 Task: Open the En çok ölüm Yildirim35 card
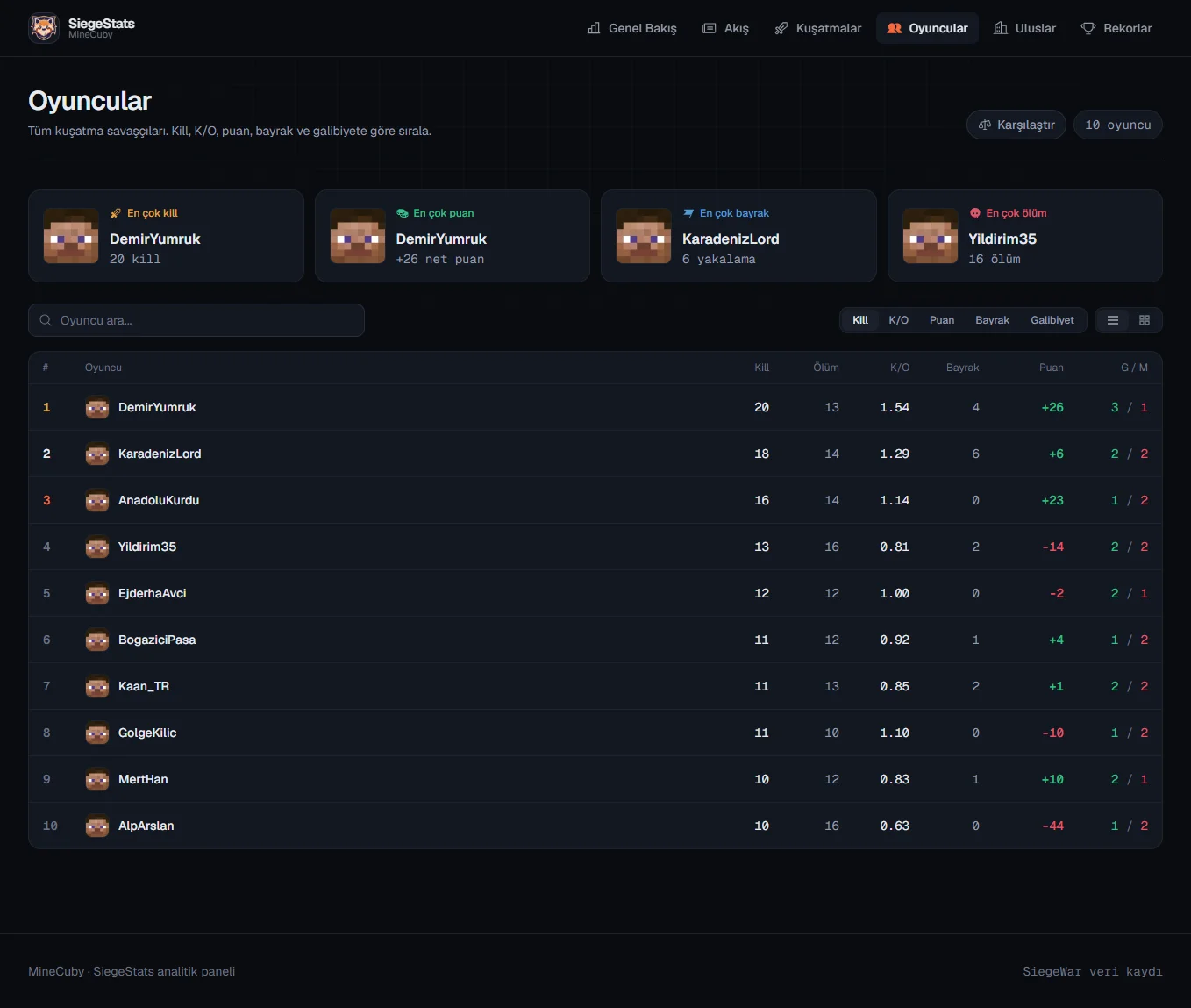(x=1025, y=236)
